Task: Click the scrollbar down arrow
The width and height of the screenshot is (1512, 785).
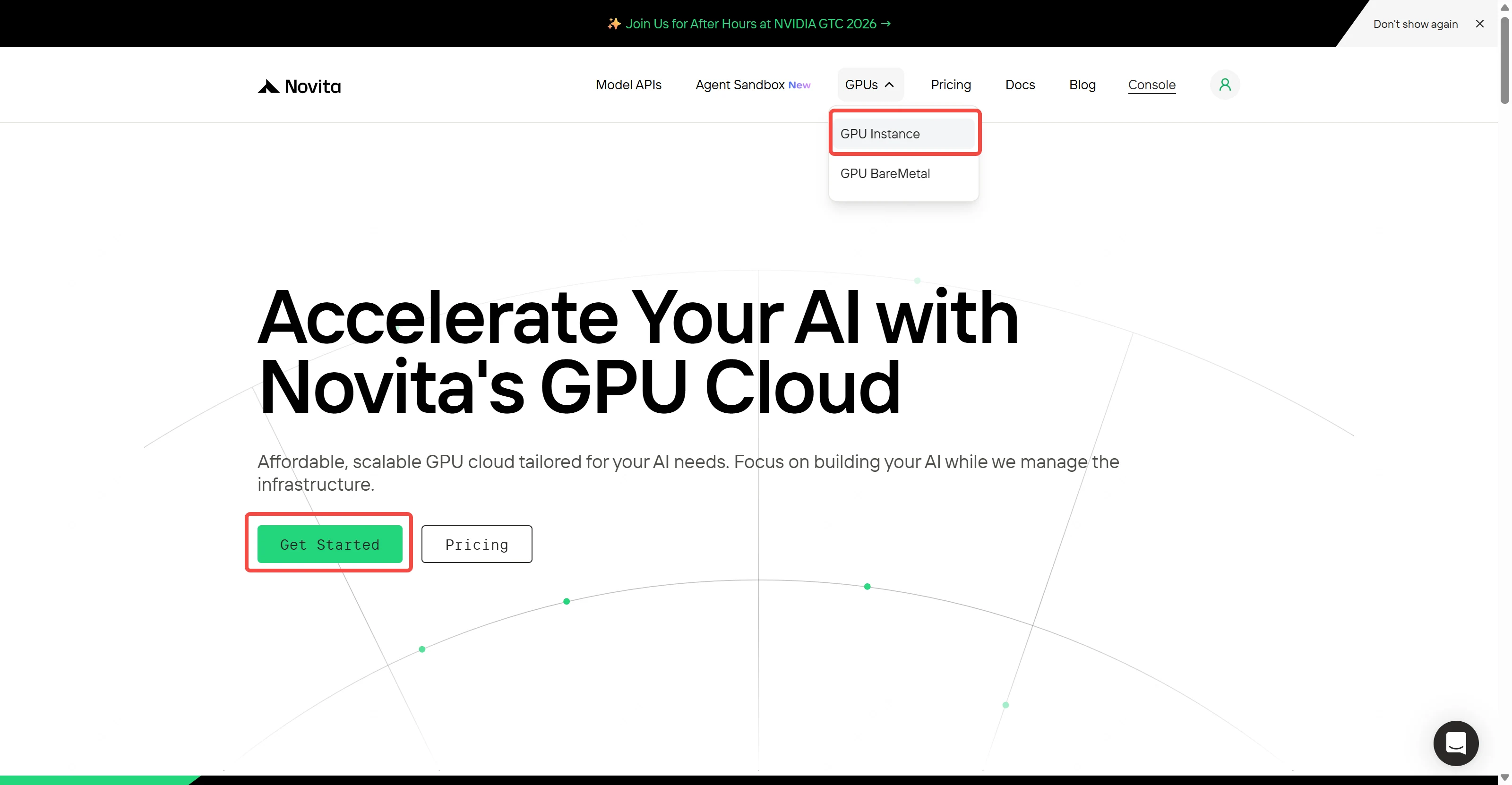Action: [1504, 778]
